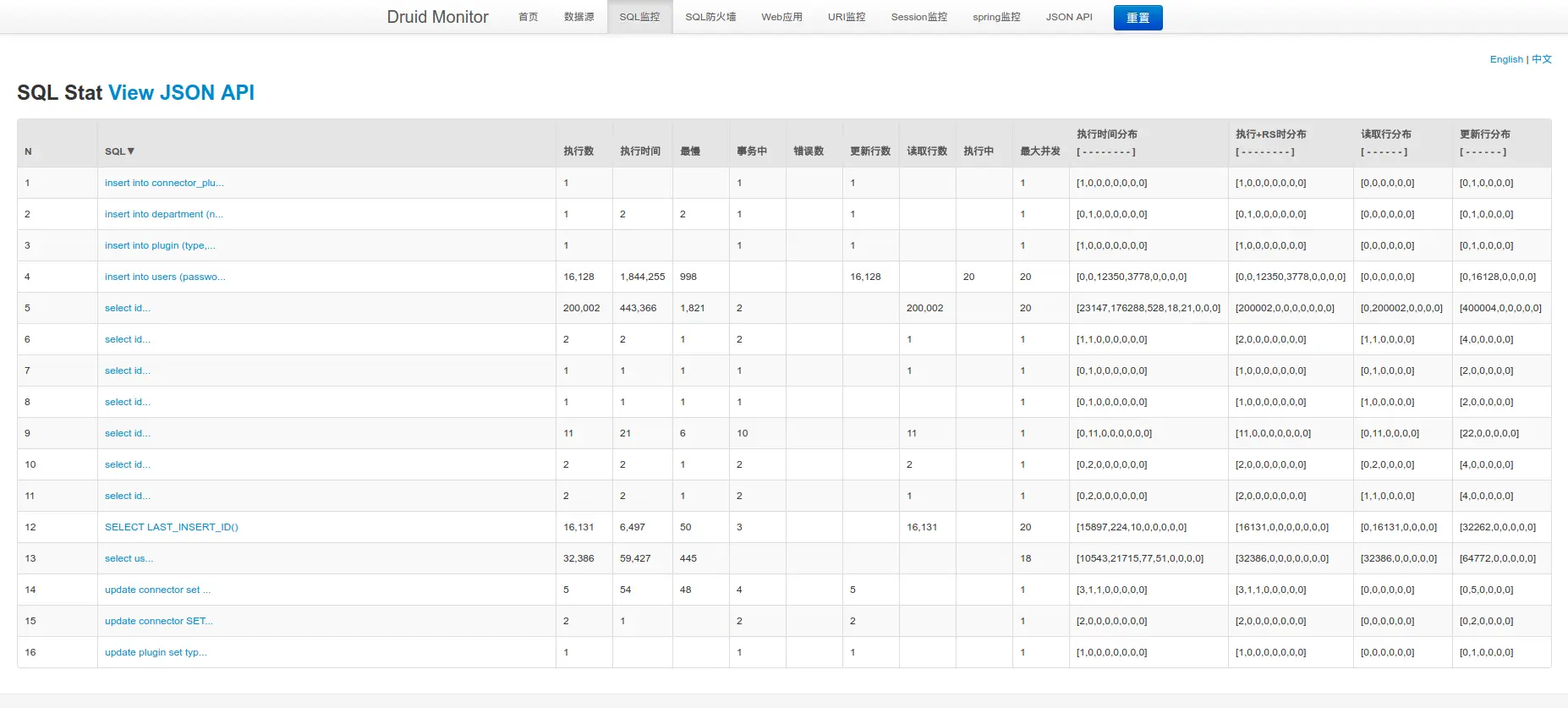This screenshot has height=708, width=1568.
Task: Open the Web应用 tab
Action: click(x=781, y=17)
